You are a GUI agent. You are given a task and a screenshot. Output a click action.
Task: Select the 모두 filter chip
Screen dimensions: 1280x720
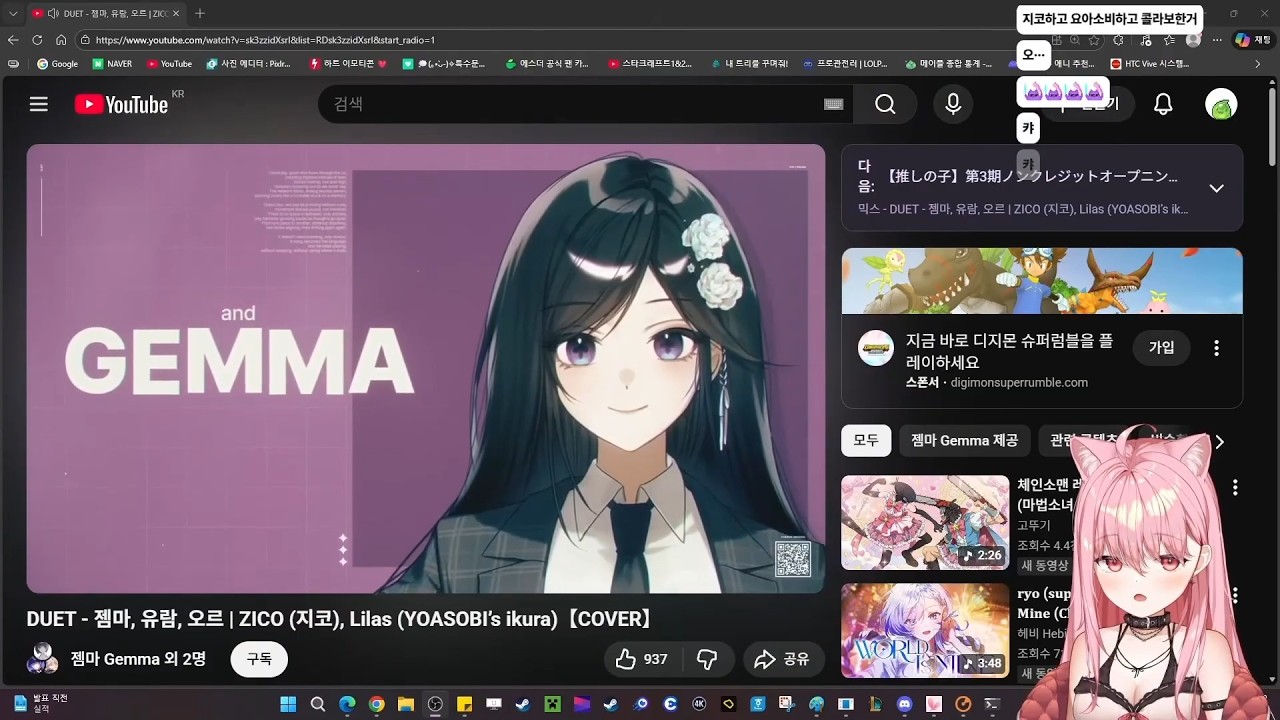point(866,440)
